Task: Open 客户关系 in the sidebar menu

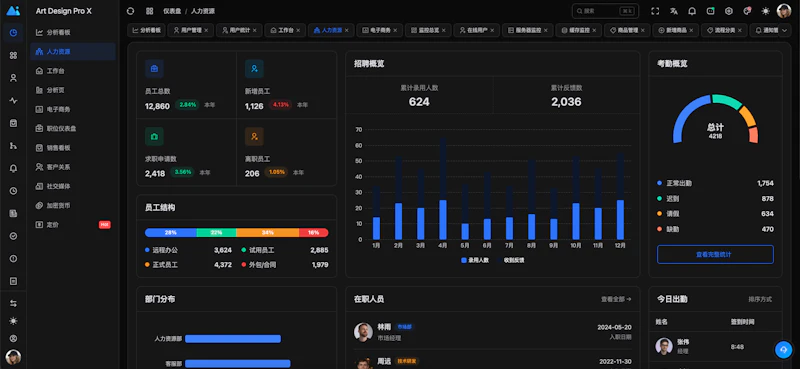Action: point(73,167)
